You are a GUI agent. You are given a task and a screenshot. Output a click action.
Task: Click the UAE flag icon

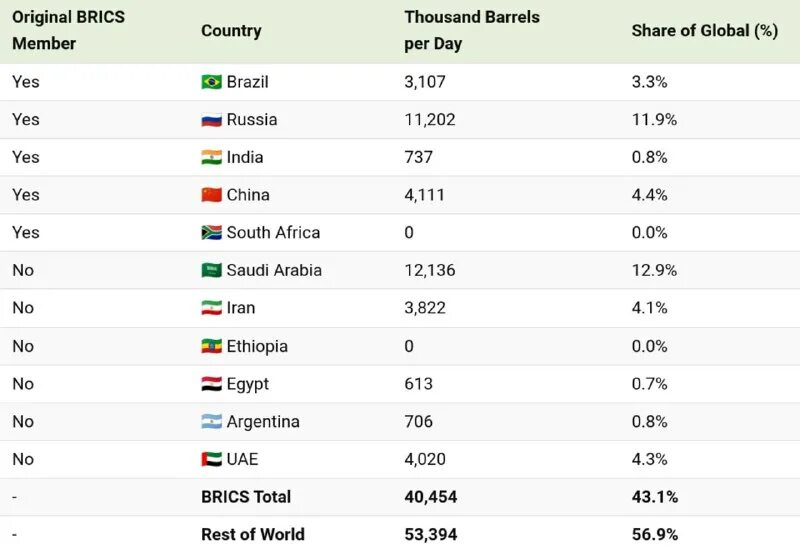[x=211, y=459]
